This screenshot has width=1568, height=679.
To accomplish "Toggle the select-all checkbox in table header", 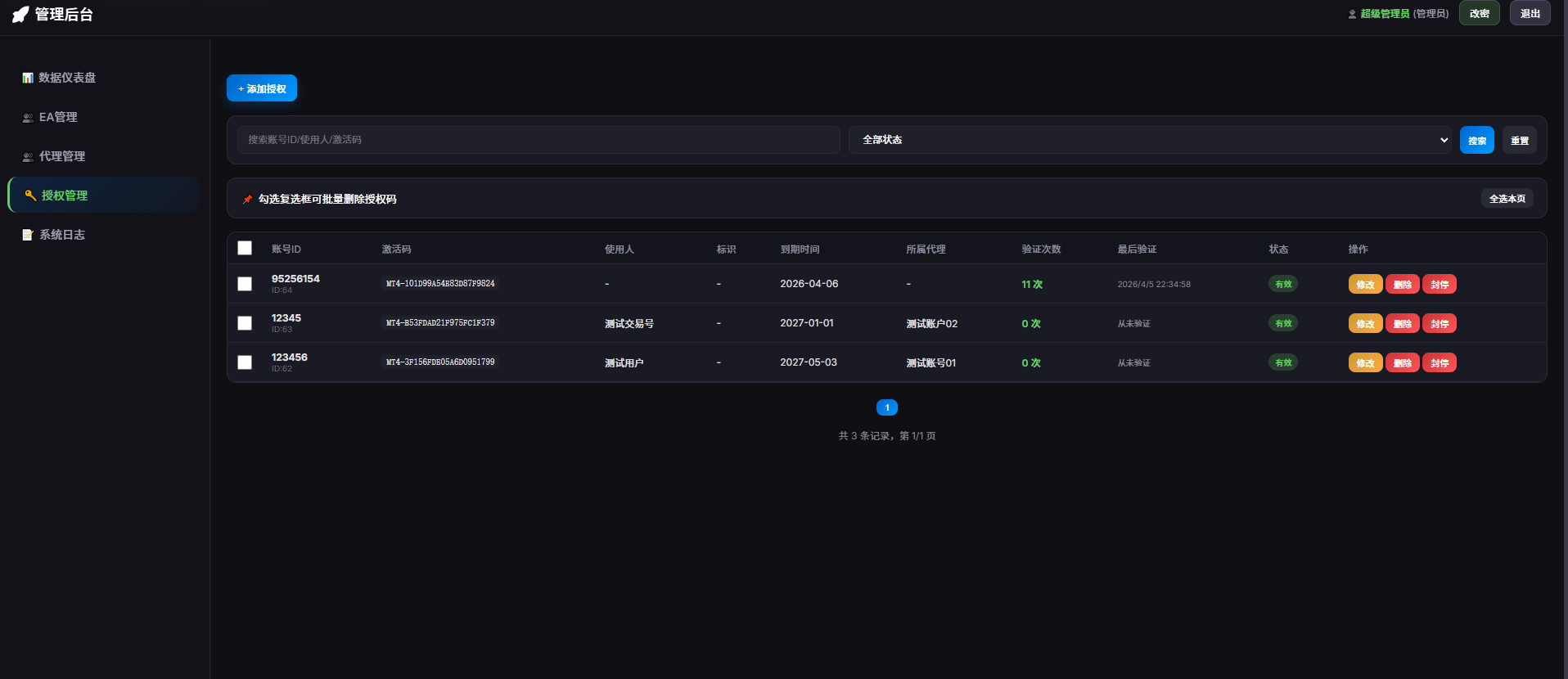I will 245,248.
